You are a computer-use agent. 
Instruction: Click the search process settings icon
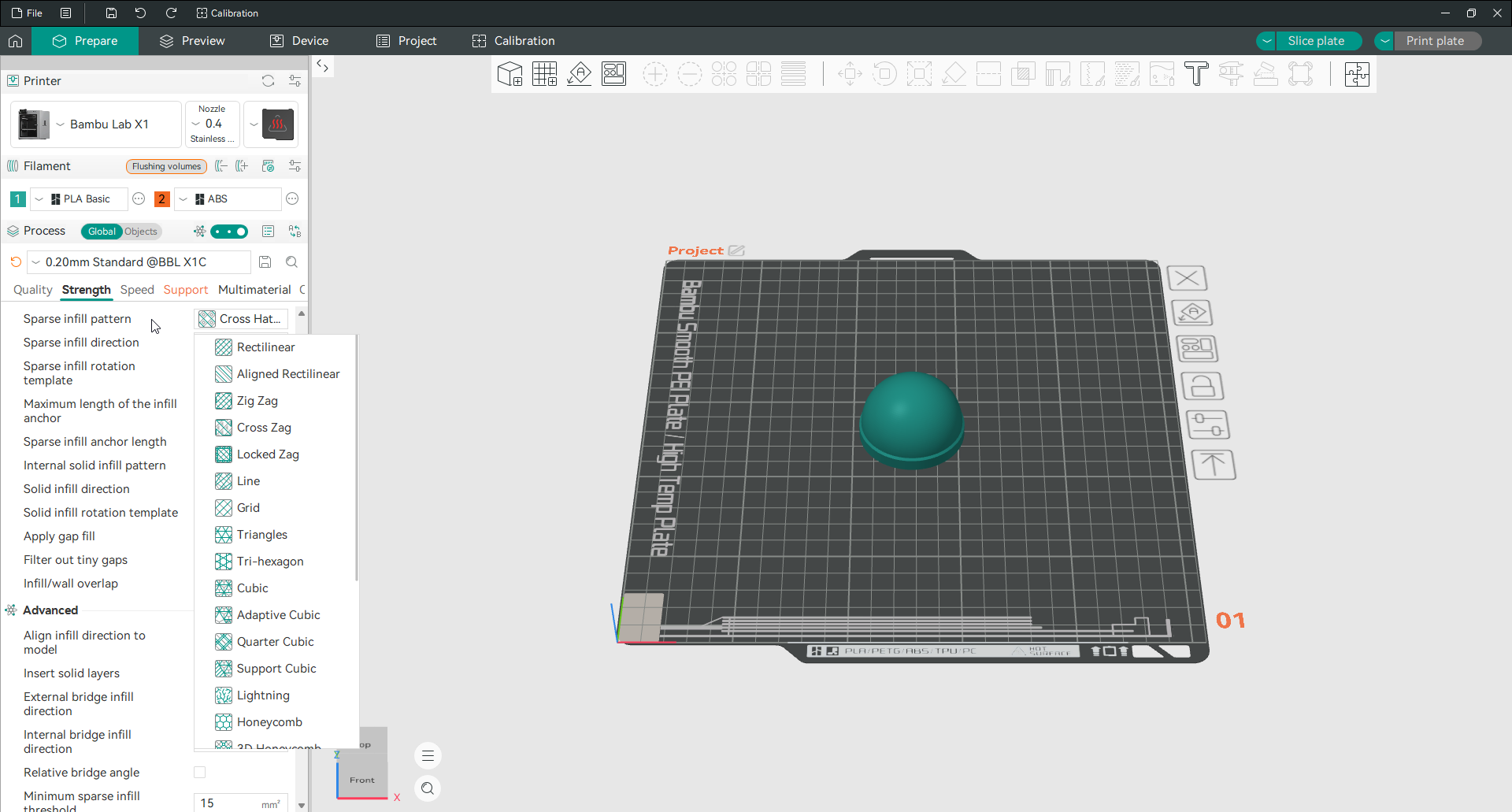point(291,262)
